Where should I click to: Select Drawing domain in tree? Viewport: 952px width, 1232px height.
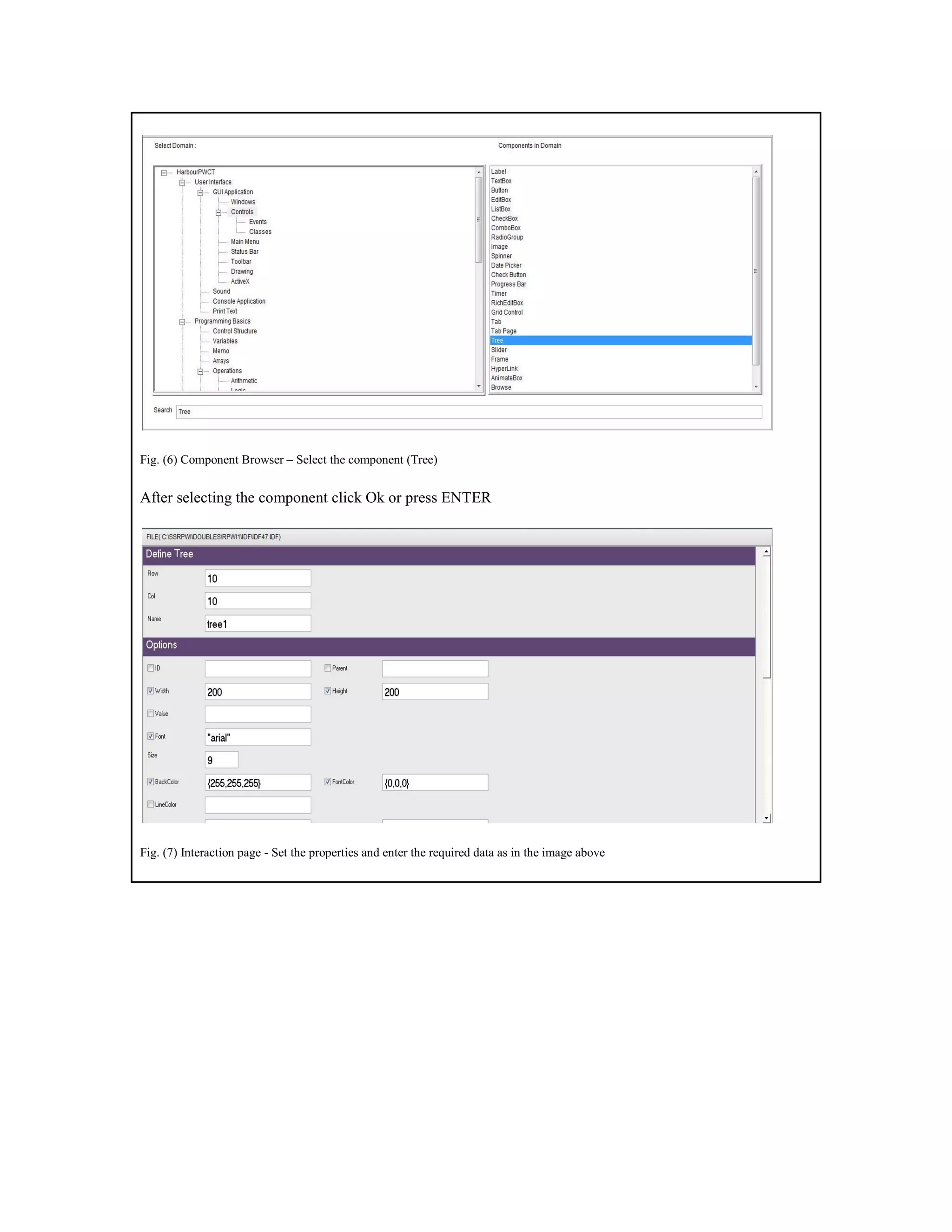pyautogui.click(x=241, y=272)
